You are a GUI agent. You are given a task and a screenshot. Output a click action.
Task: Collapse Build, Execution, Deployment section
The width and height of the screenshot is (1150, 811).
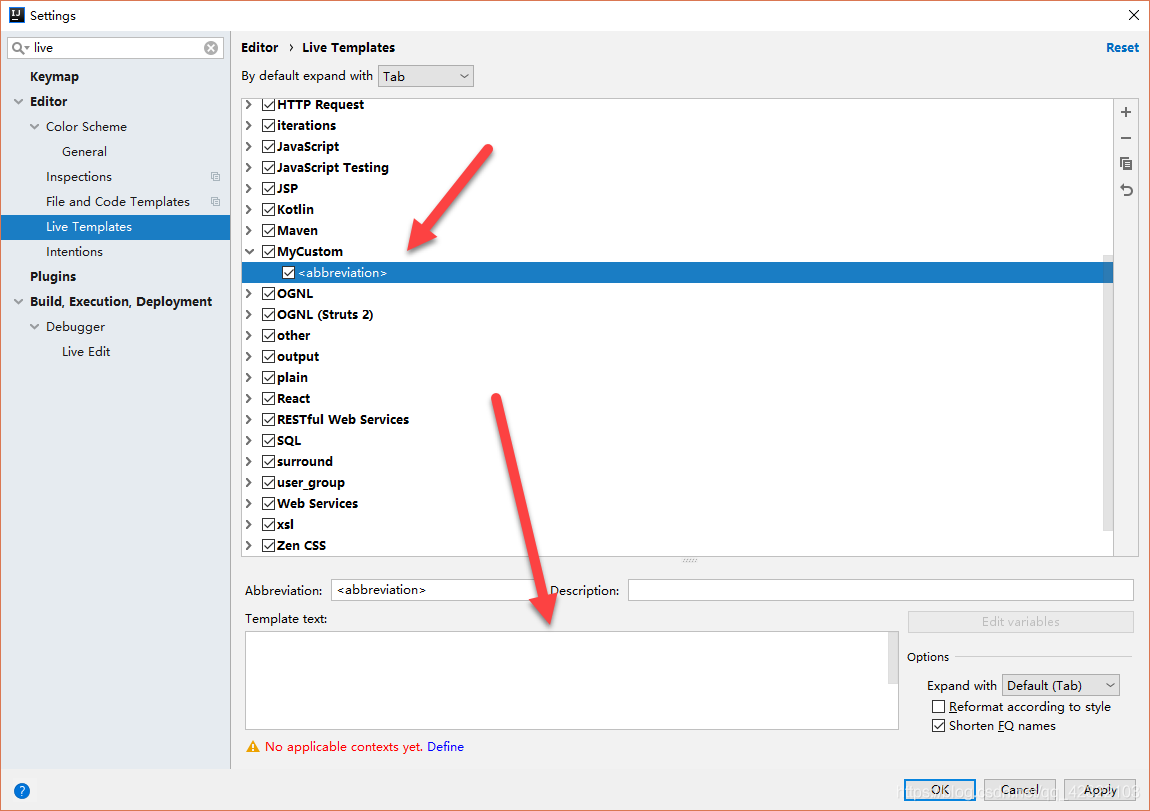(18, 302)
